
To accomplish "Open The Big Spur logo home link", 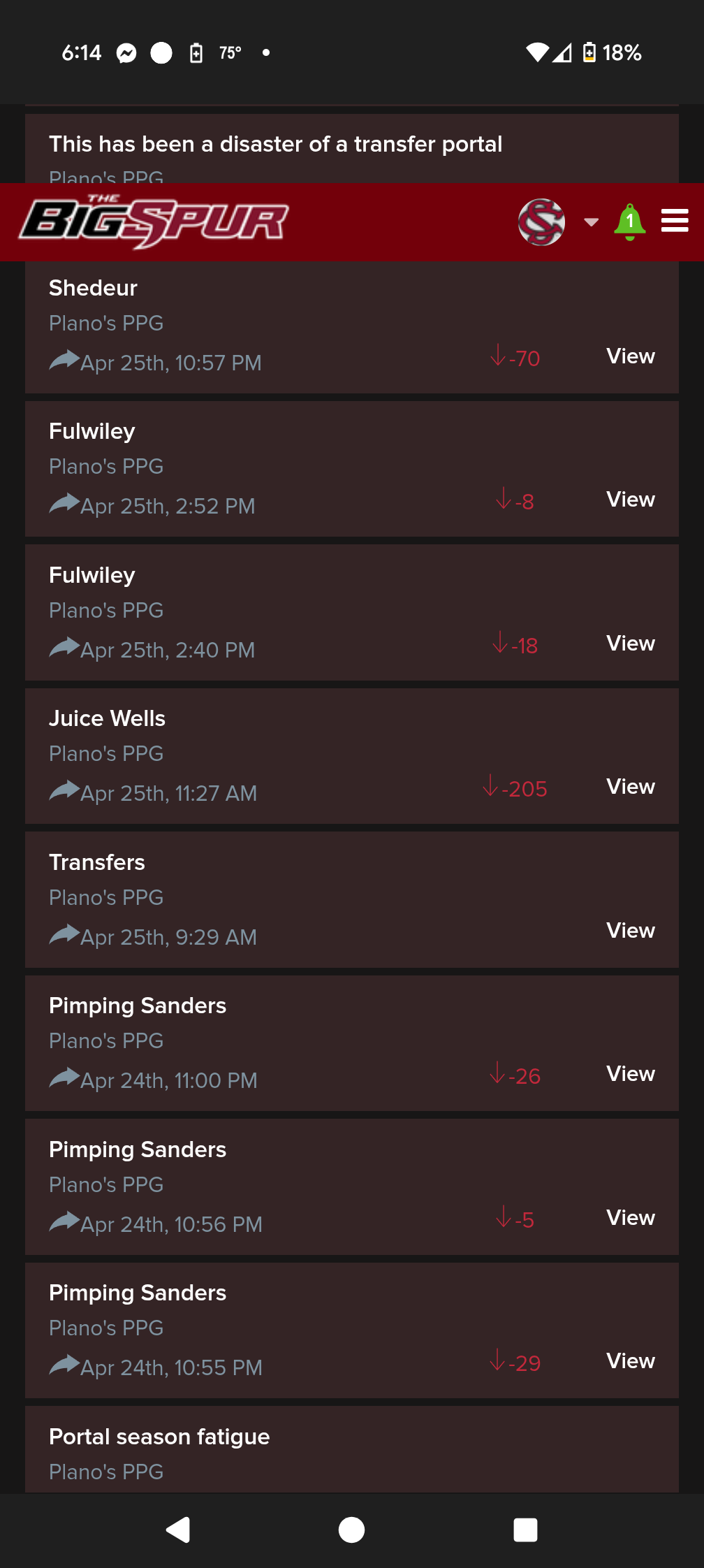I will tap(154, 222).
